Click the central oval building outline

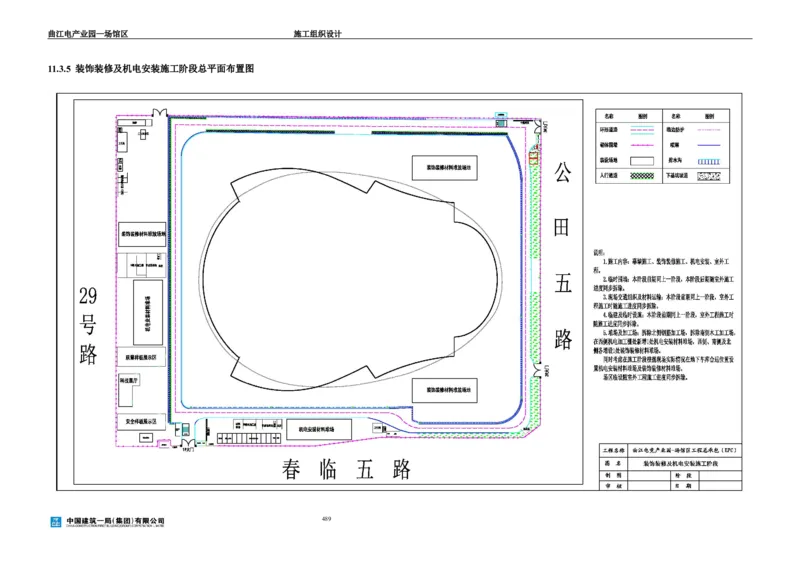tap(351, 280)
